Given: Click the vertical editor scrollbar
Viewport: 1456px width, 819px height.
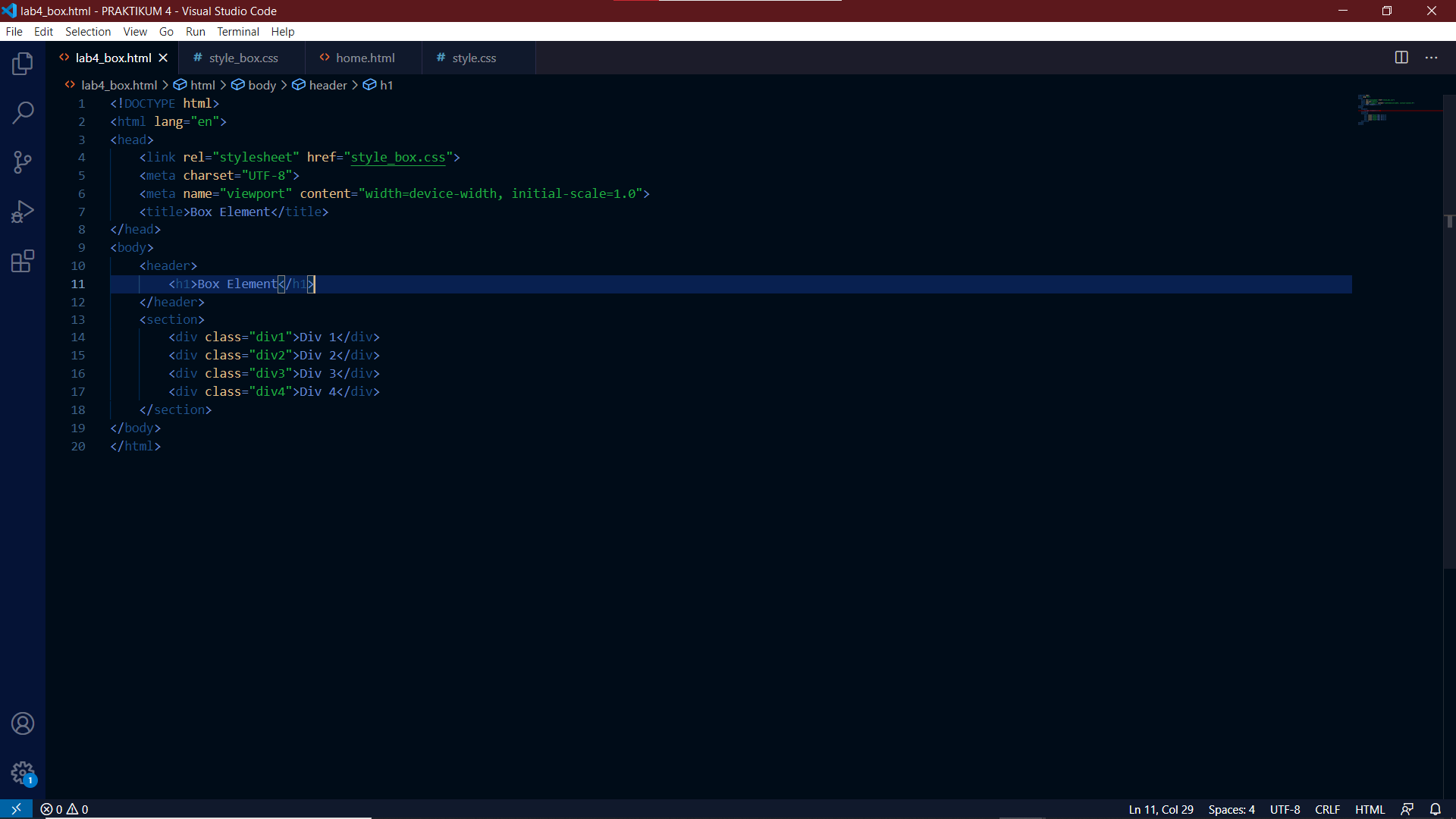Looking at the screenshot, I should click(1449, 331).
